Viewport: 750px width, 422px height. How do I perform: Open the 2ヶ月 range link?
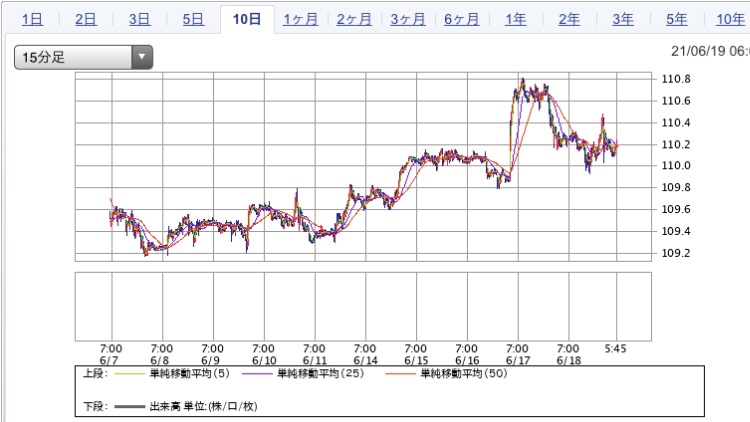click(x=354, y=19)
